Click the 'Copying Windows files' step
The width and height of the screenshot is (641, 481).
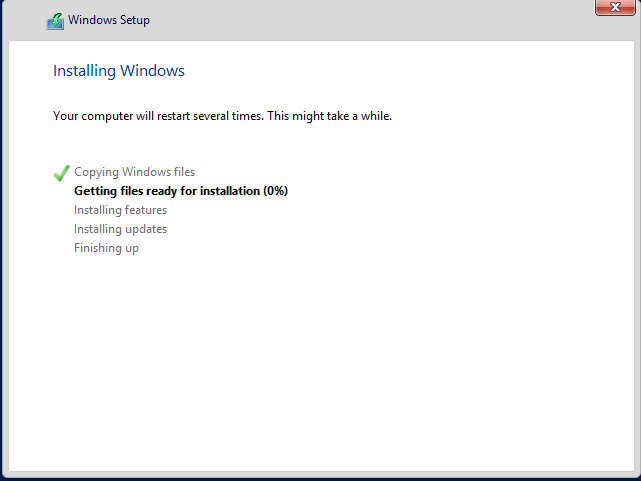[134, 172]
